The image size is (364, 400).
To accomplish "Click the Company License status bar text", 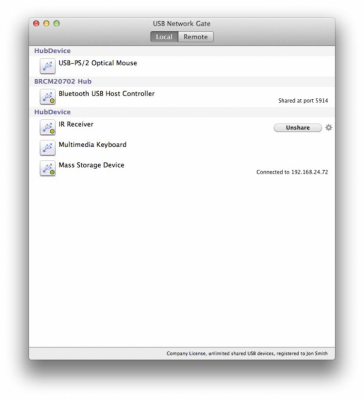I will [x=247, y=353].
